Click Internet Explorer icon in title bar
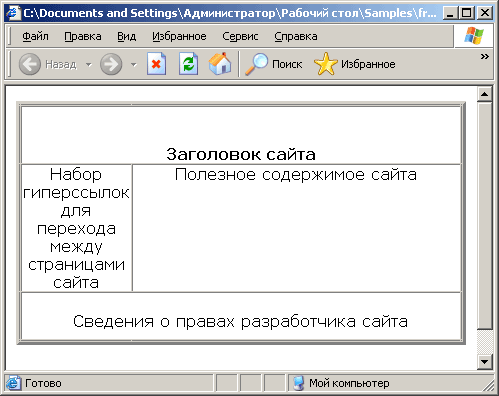 coord(13,13)
